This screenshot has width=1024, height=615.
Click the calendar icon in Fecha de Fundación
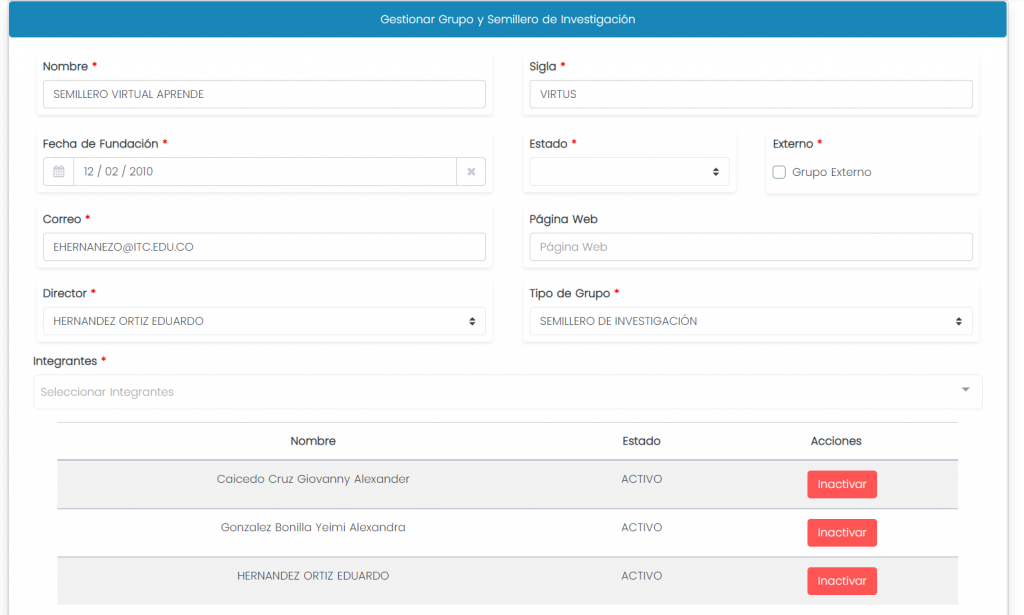coord(59,172)
